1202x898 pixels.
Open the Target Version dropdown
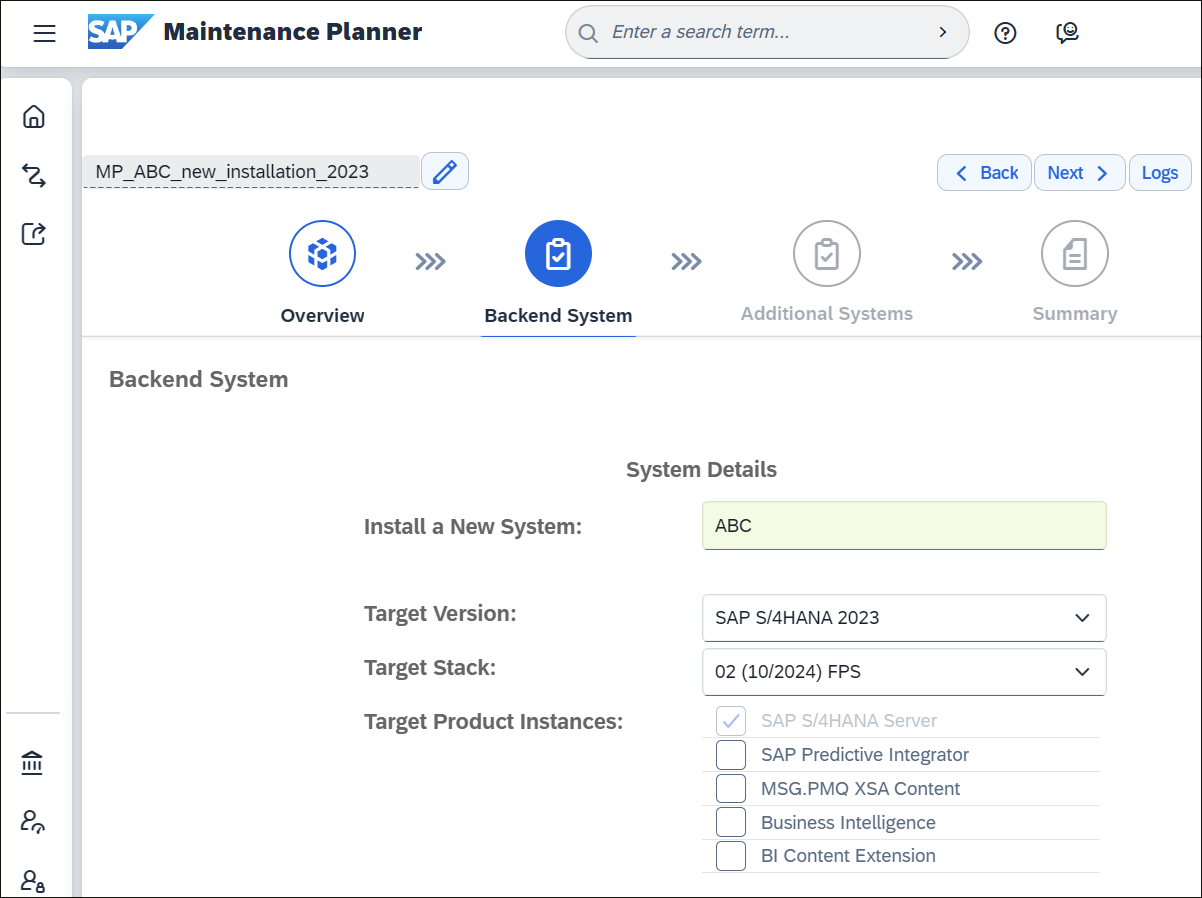coord(904,618)
